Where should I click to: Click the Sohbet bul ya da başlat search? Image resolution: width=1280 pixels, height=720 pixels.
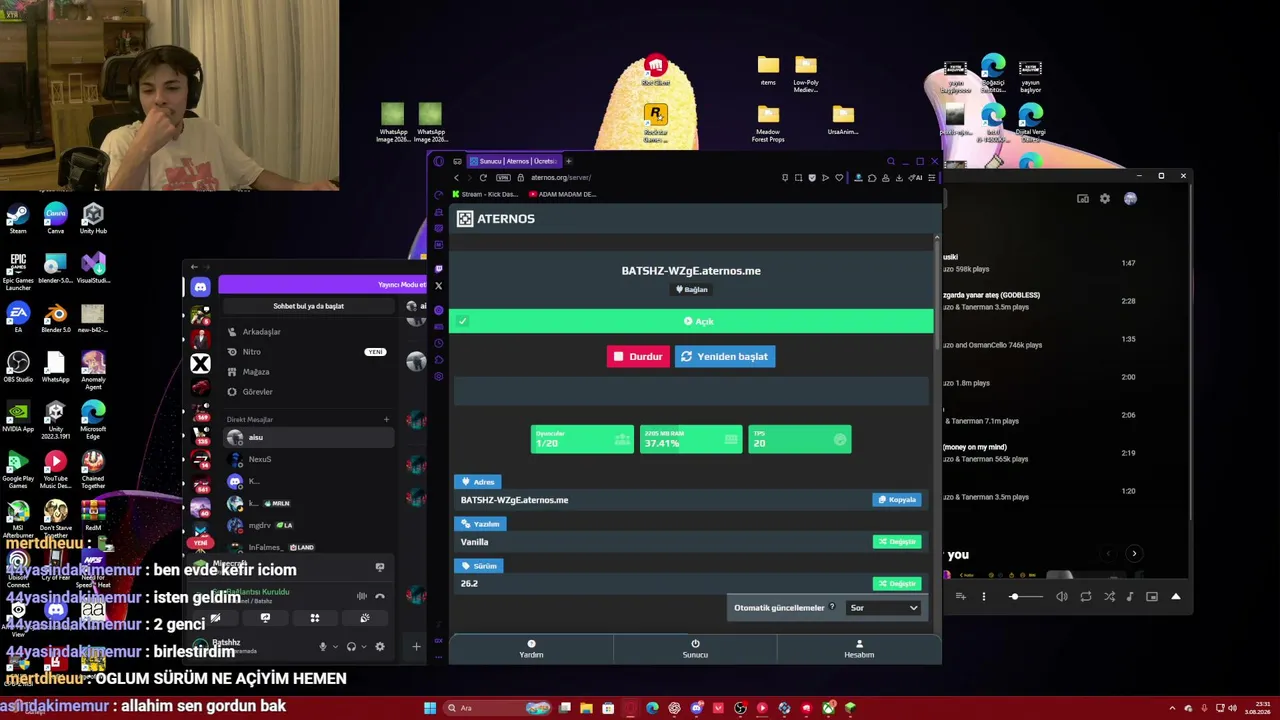[x=308, y=306]
